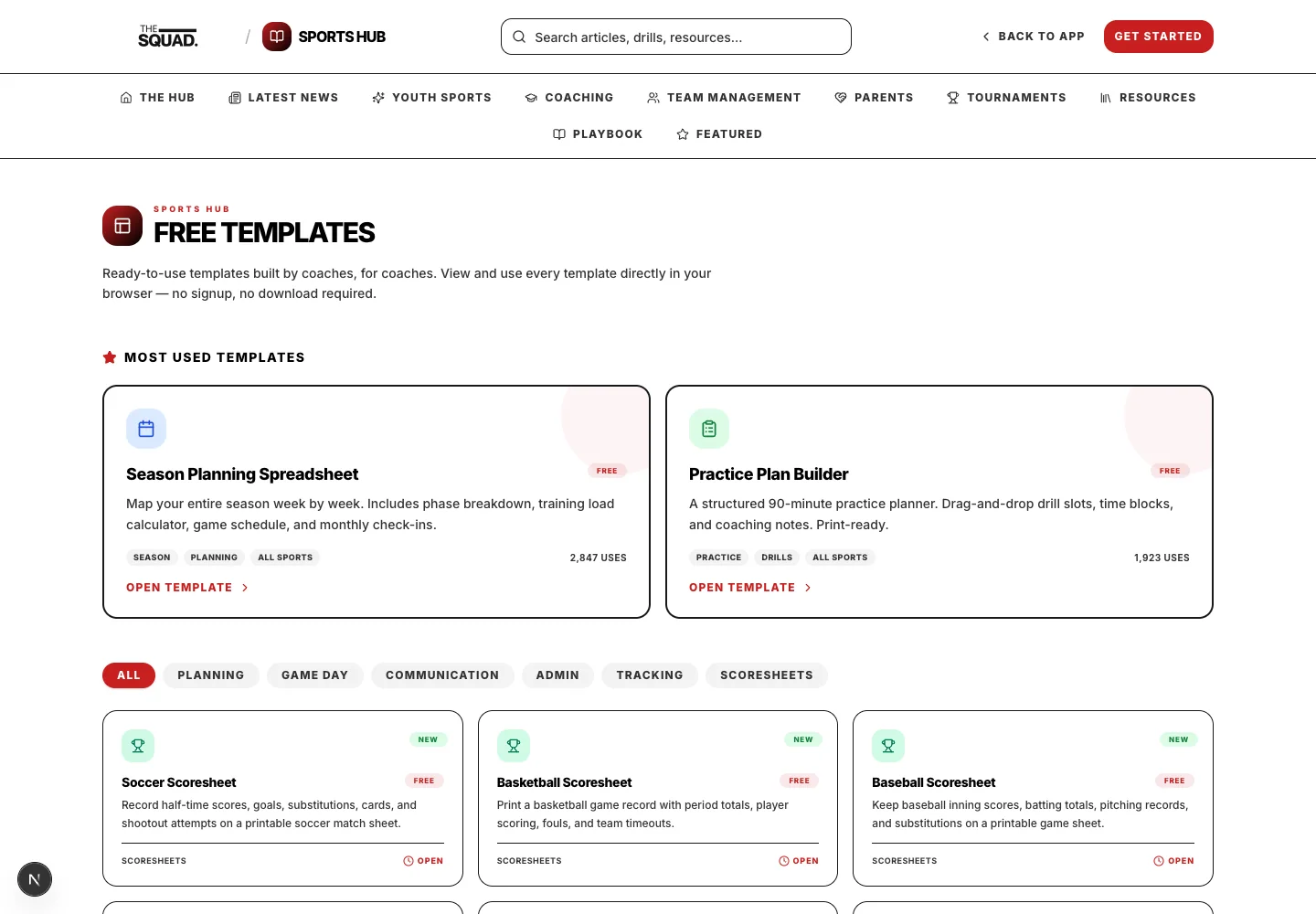Click the chevron next to Back to App
Screen dimensions: 1316x914
click(x=986, y=37)
